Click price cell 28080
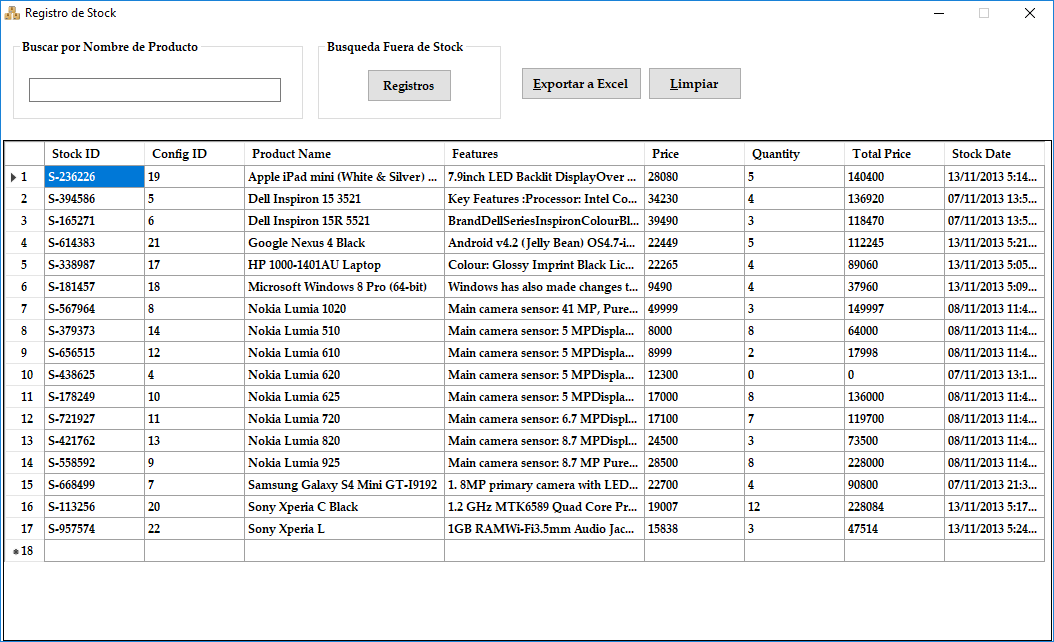1054x642 pixels. 694,177
